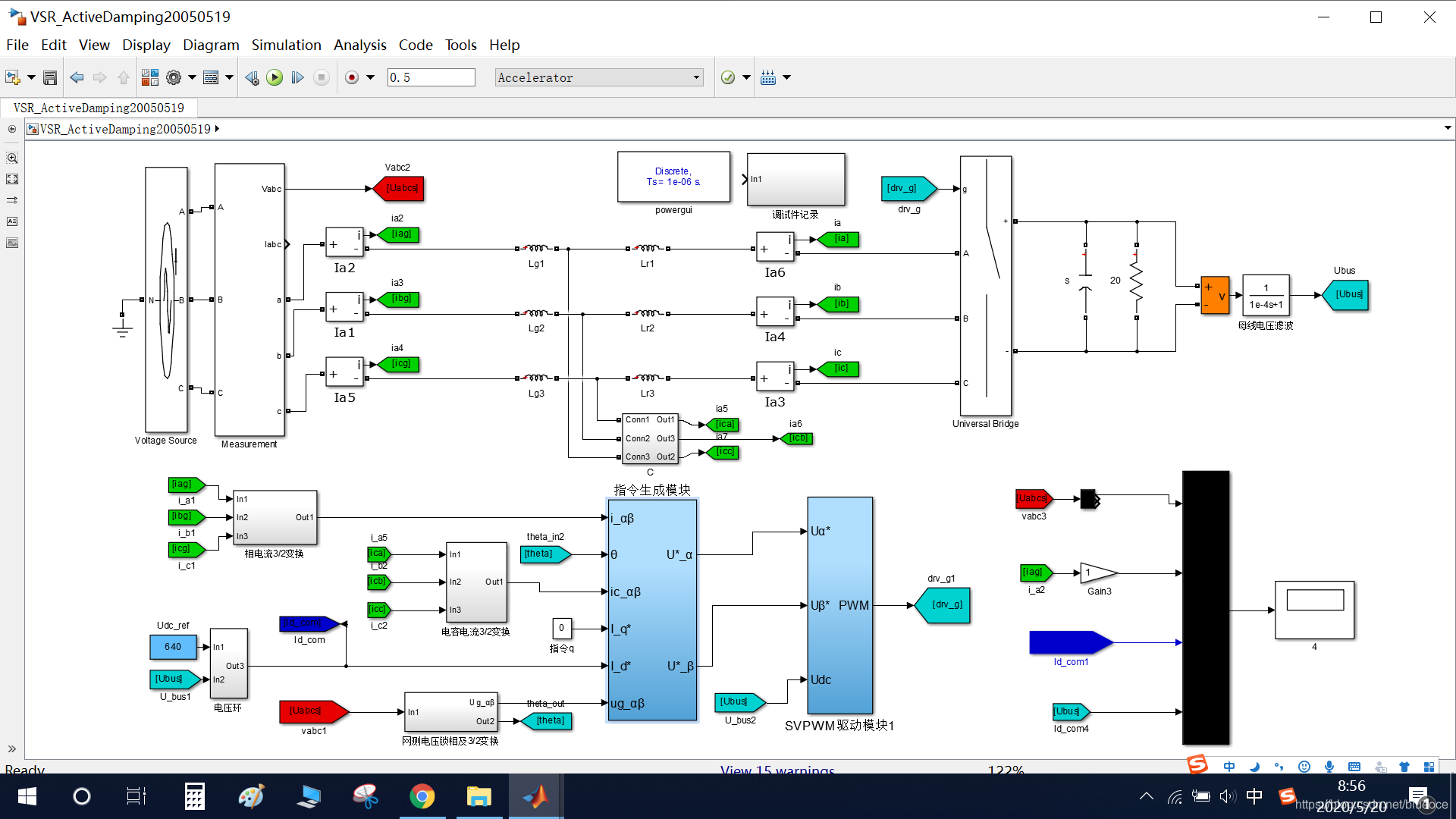Viewport: 1456px width, 819px height.
Task: Run the simulation with the green Play button
Action: click(275, 77)
